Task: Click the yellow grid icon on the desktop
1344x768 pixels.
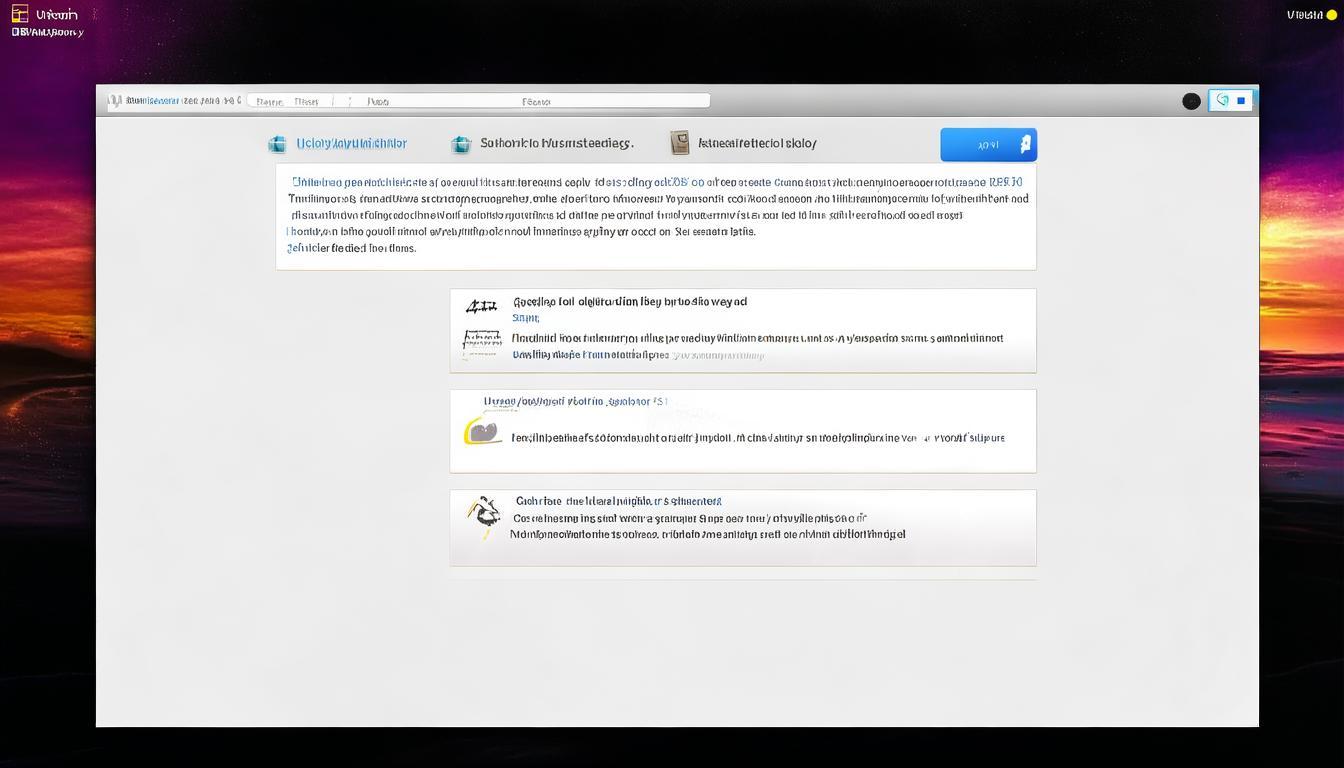Action: (20, 14)
